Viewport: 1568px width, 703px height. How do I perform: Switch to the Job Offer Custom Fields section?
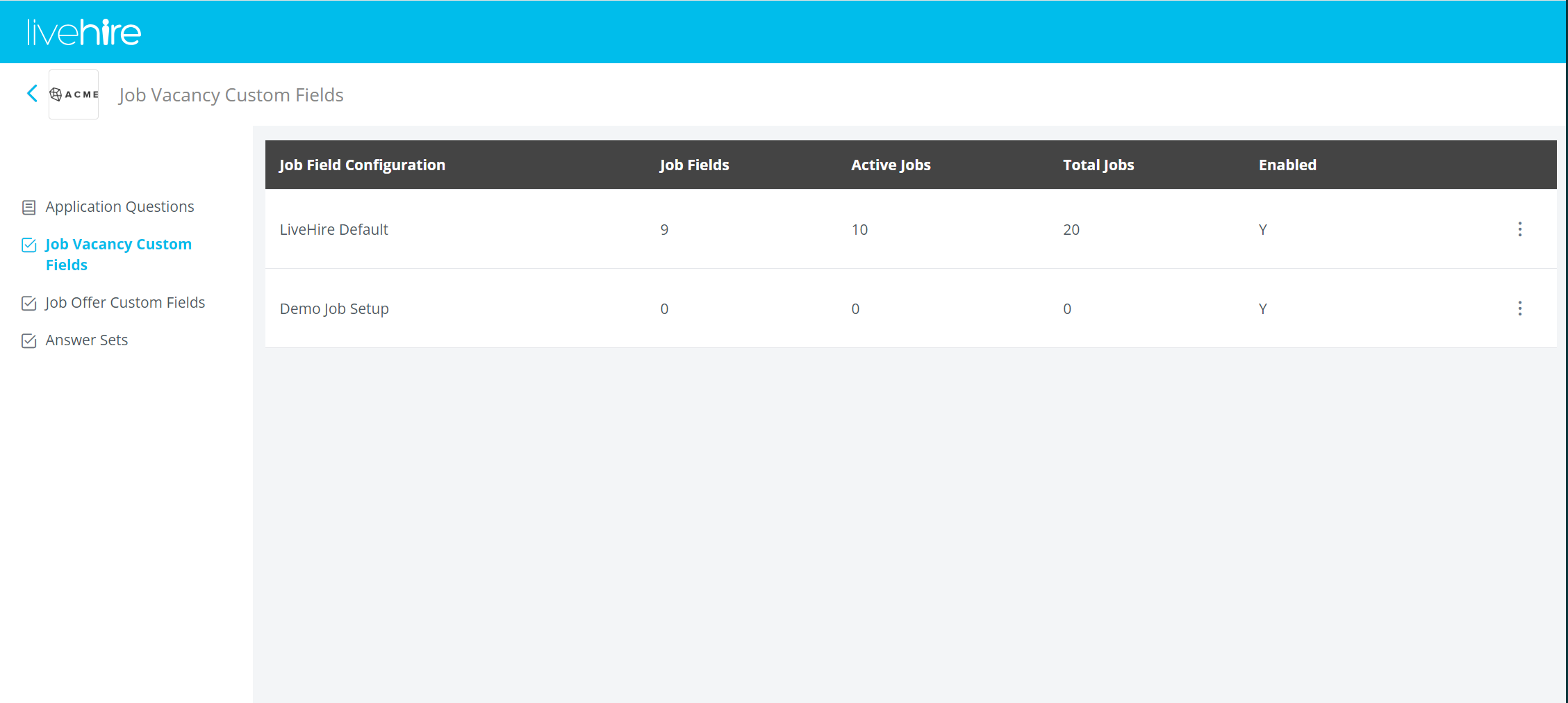point(125,302)
